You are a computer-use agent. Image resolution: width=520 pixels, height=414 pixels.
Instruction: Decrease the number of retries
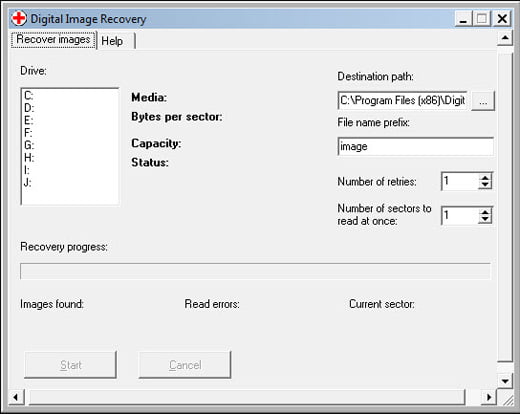(485, 186)
